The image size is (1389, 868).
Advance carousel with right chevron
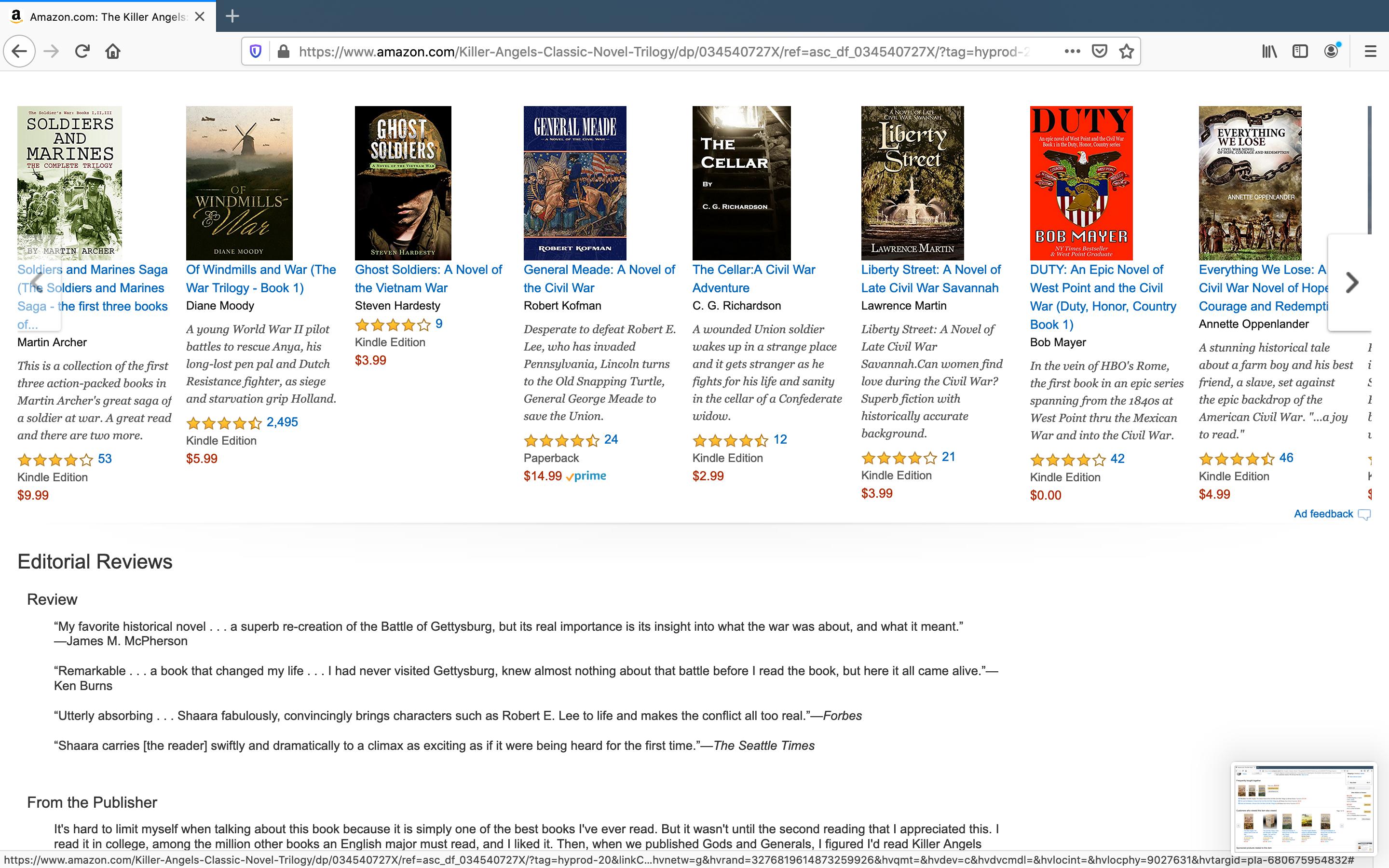(1351, 283)
